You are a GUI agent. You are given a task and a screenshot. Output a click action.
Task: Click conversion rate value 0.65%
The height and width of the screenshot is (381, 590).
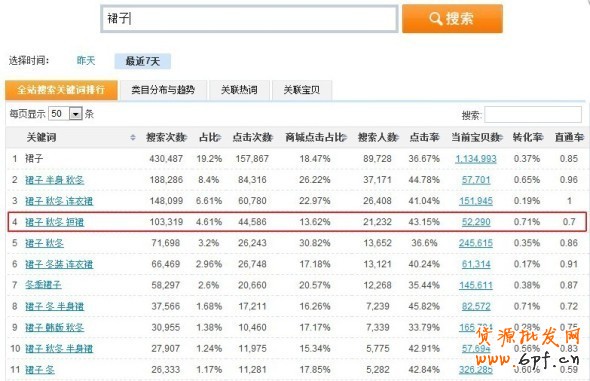[x=527, y=180]
